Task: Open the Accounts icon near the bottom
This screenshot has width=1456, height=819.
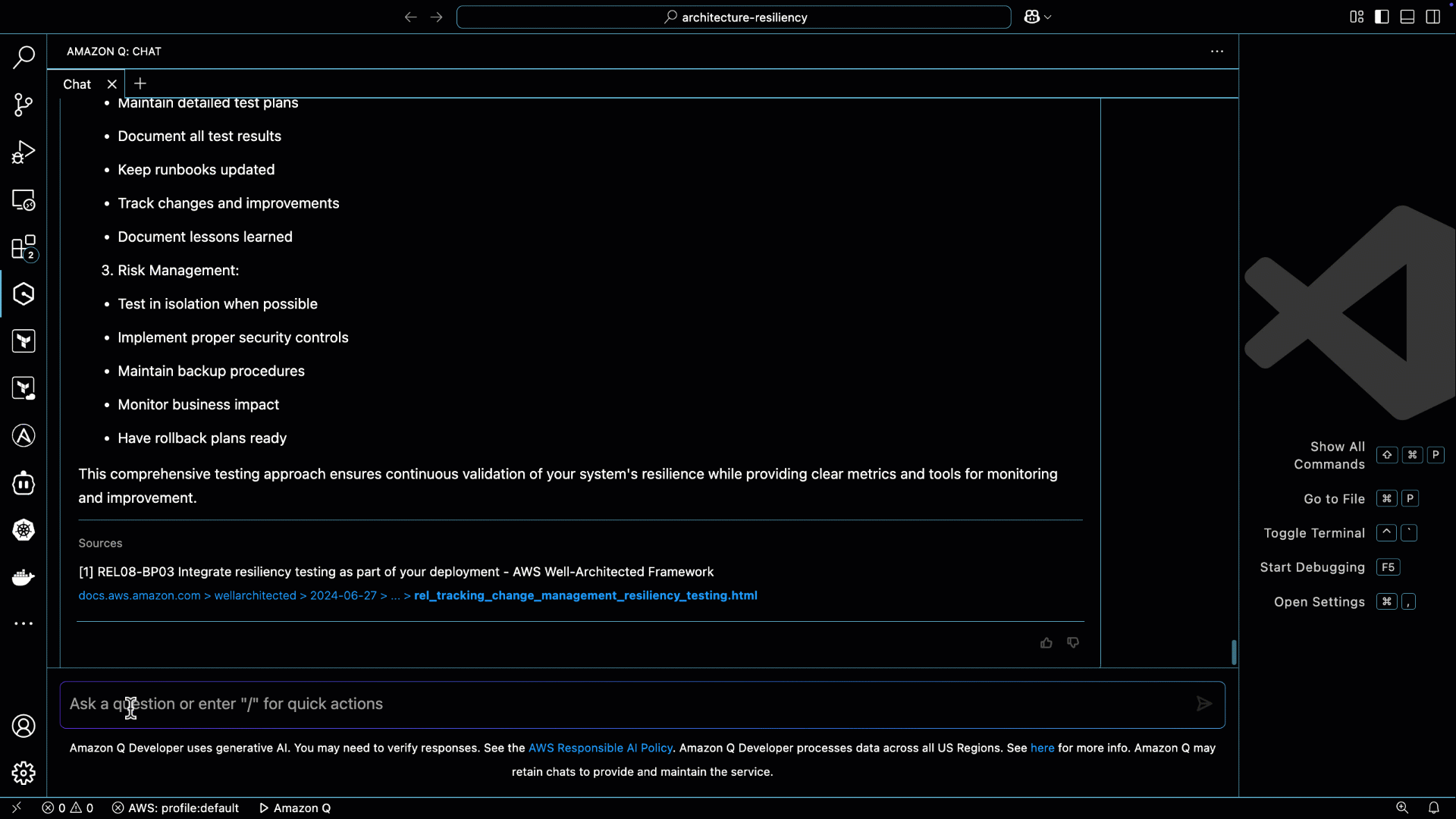Action: (x=24, y=726)
